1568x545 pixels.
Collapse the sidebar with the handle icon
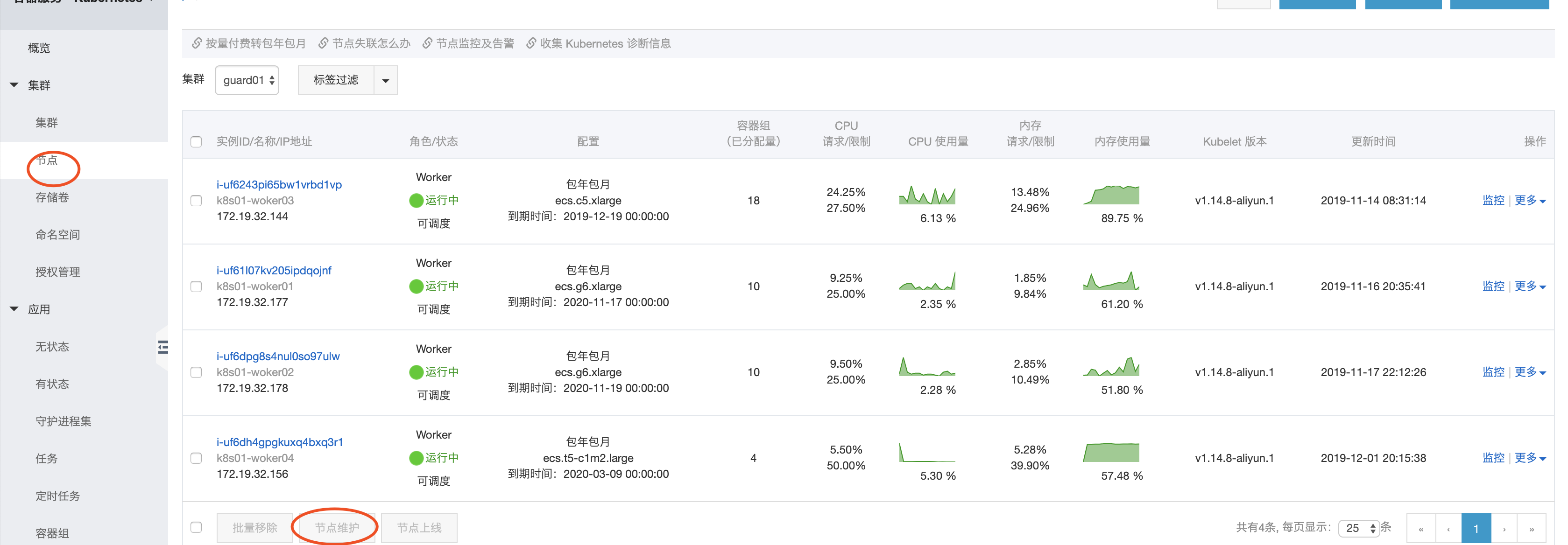coord(162,347)
